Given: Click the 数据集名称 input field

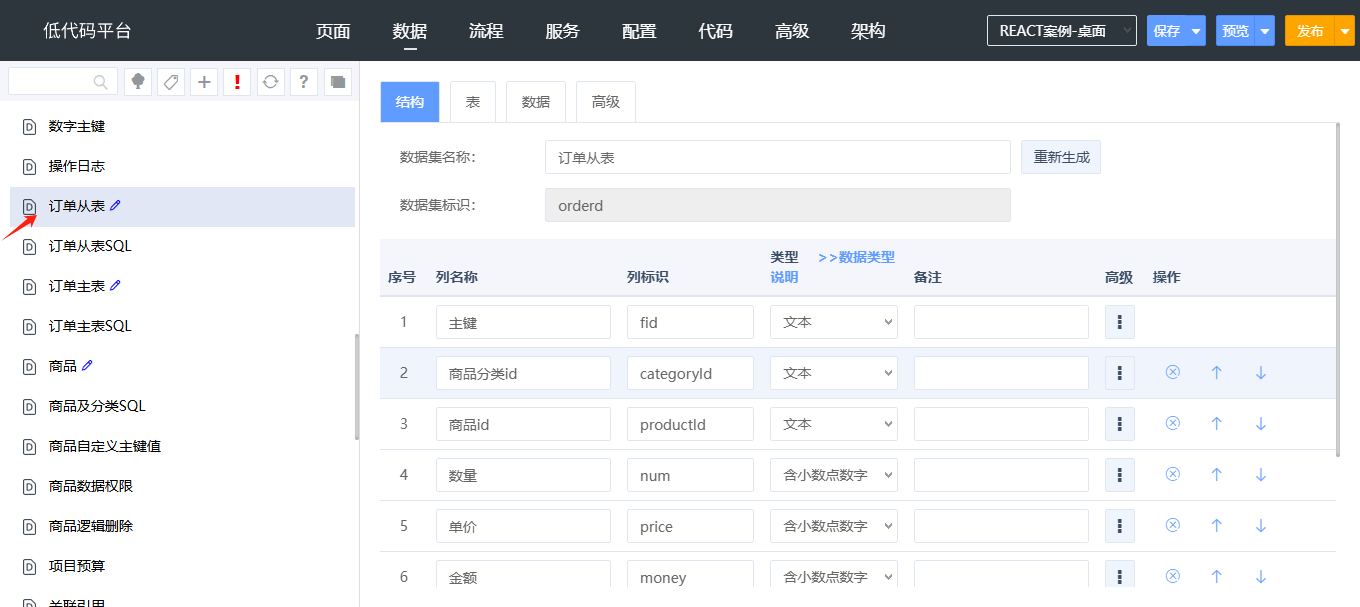Looking at the screenshot, I should click(778, 157).
